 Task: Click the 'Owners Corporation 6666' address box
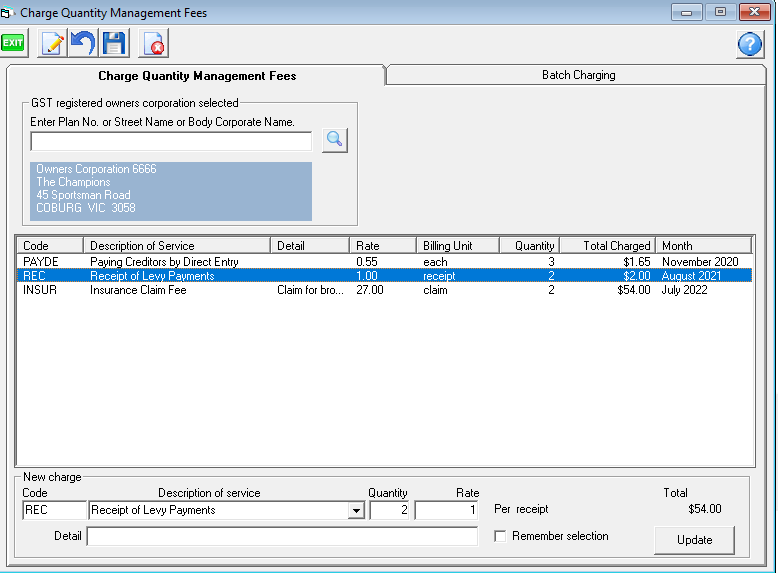click(171, 191)
